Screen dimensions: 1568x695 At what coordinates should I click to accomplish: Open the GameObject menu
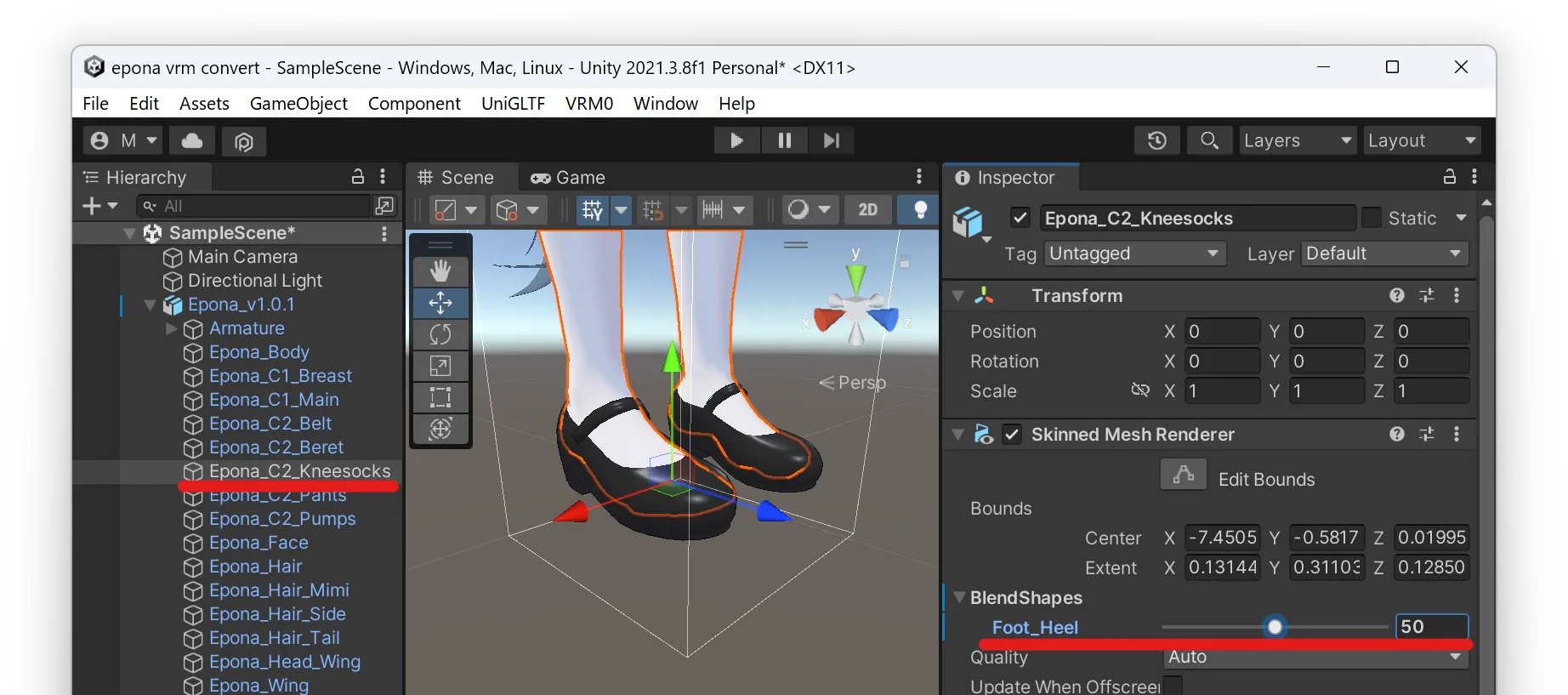click(x=298, y=103)
